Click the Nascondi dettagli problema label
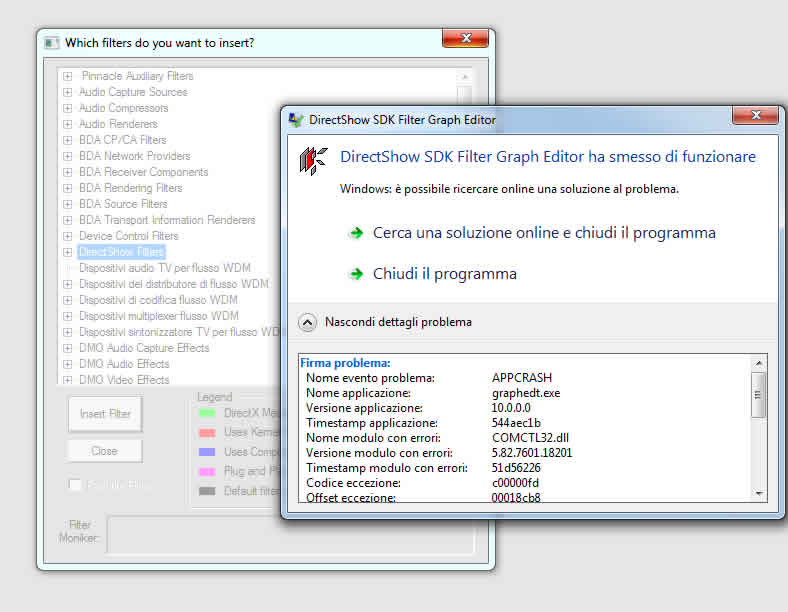Screen dimensions: 788x612 (x=398, y=322)
